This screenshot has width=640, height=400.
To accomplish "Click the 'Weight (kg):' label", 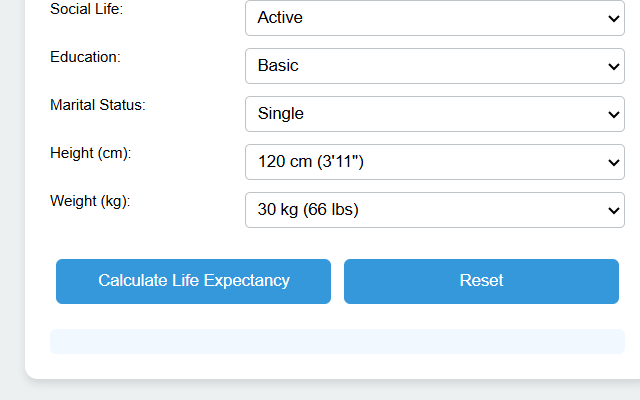I will coord(90,201).
